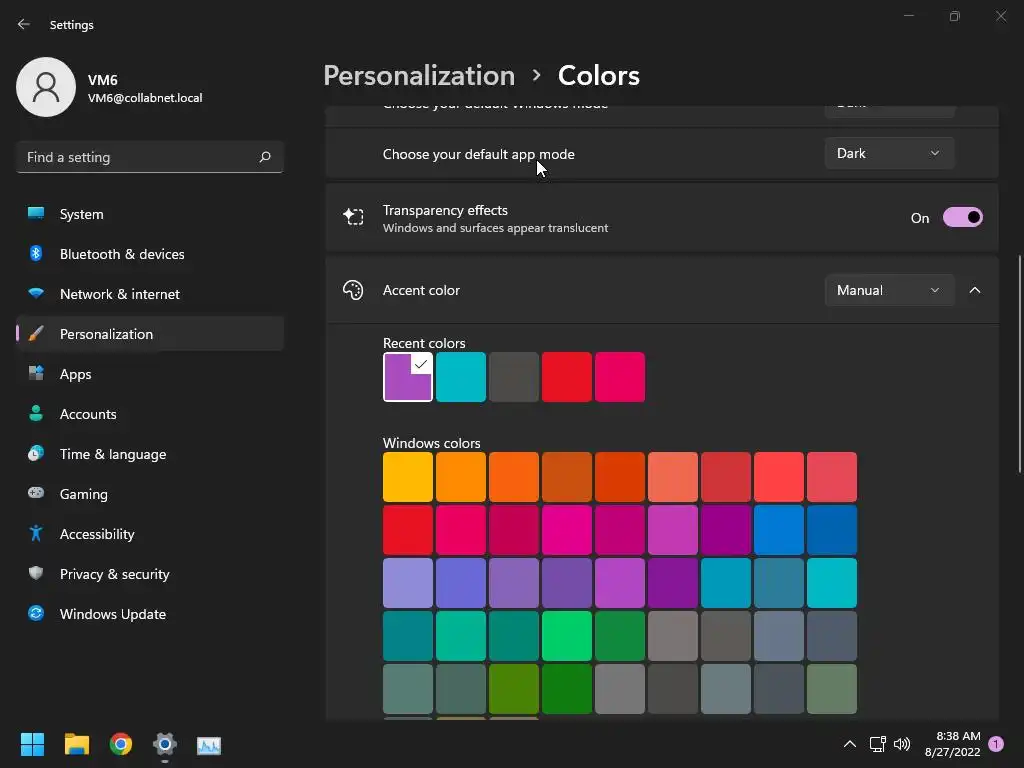Viewport: 1024px width, 768px height.
Task: Go to Windows Update section
Action: tap(113, 614)
